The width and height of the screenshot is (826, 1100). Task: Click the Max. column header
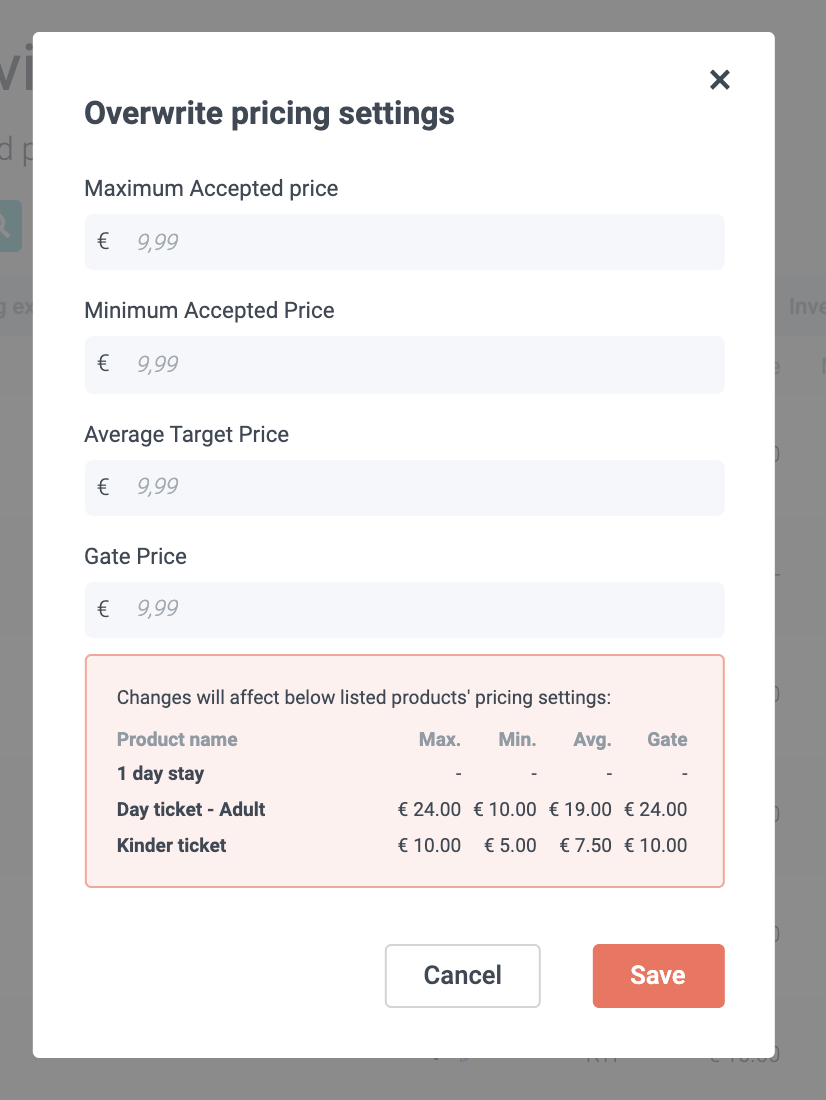click(x=439, y=740)
